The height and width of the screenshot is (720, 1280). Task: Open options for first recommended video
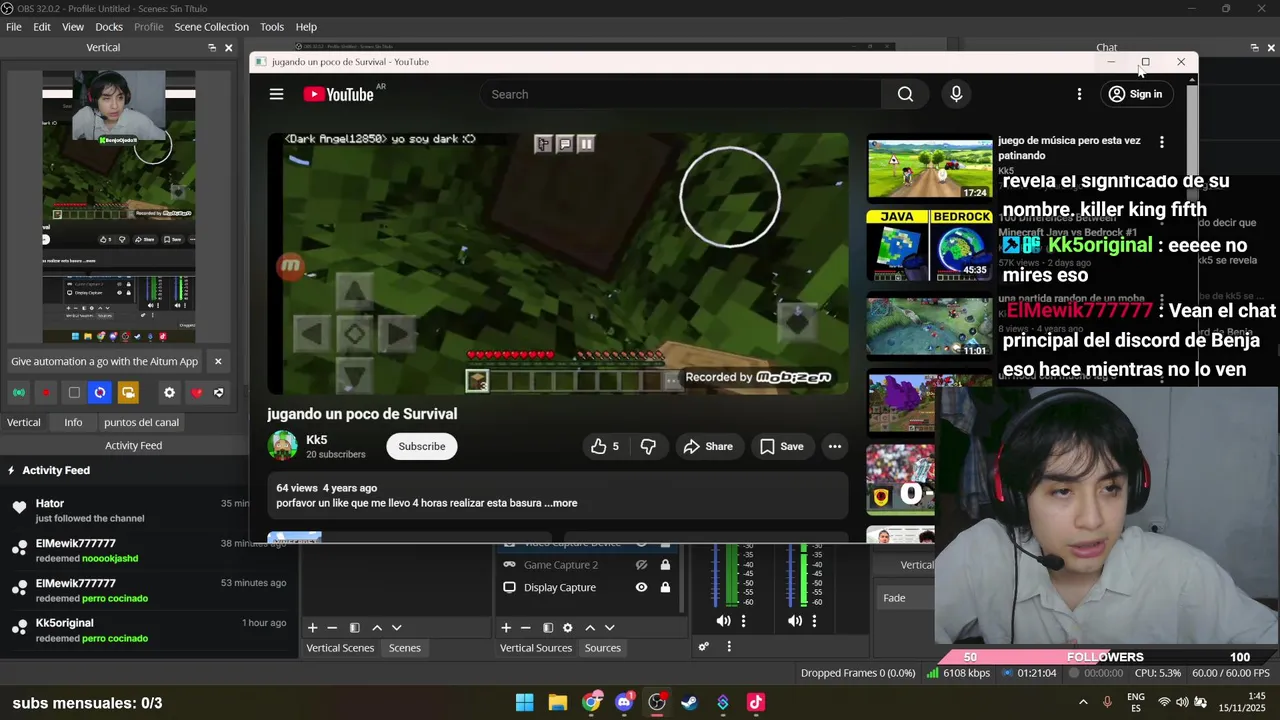[x=1161, y=142]
